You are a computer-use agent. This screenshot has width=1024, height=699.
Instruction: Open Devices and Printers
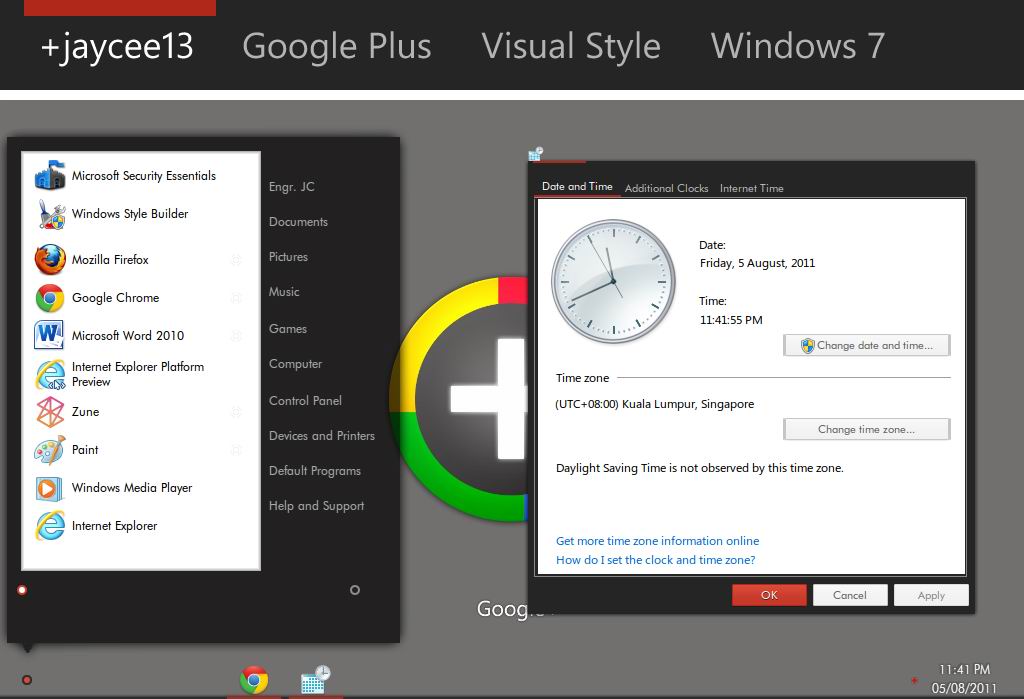coord(322,436)
